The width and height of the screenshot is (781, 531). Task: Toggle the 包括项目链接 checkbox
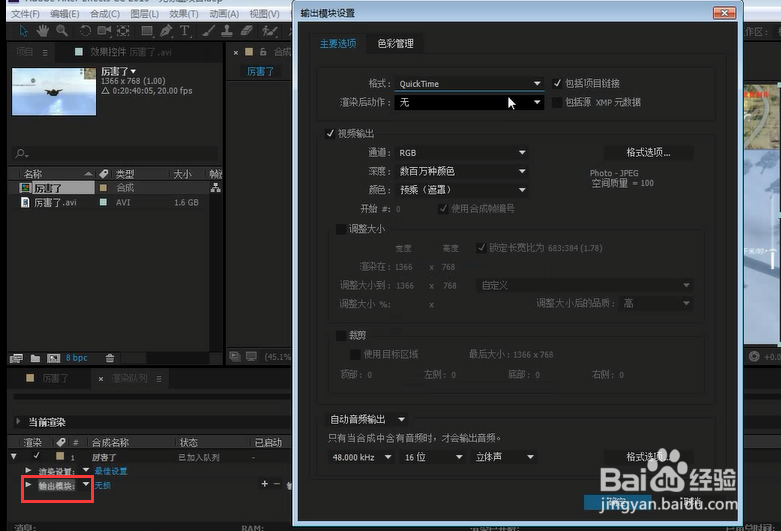[x=557, y=83]
